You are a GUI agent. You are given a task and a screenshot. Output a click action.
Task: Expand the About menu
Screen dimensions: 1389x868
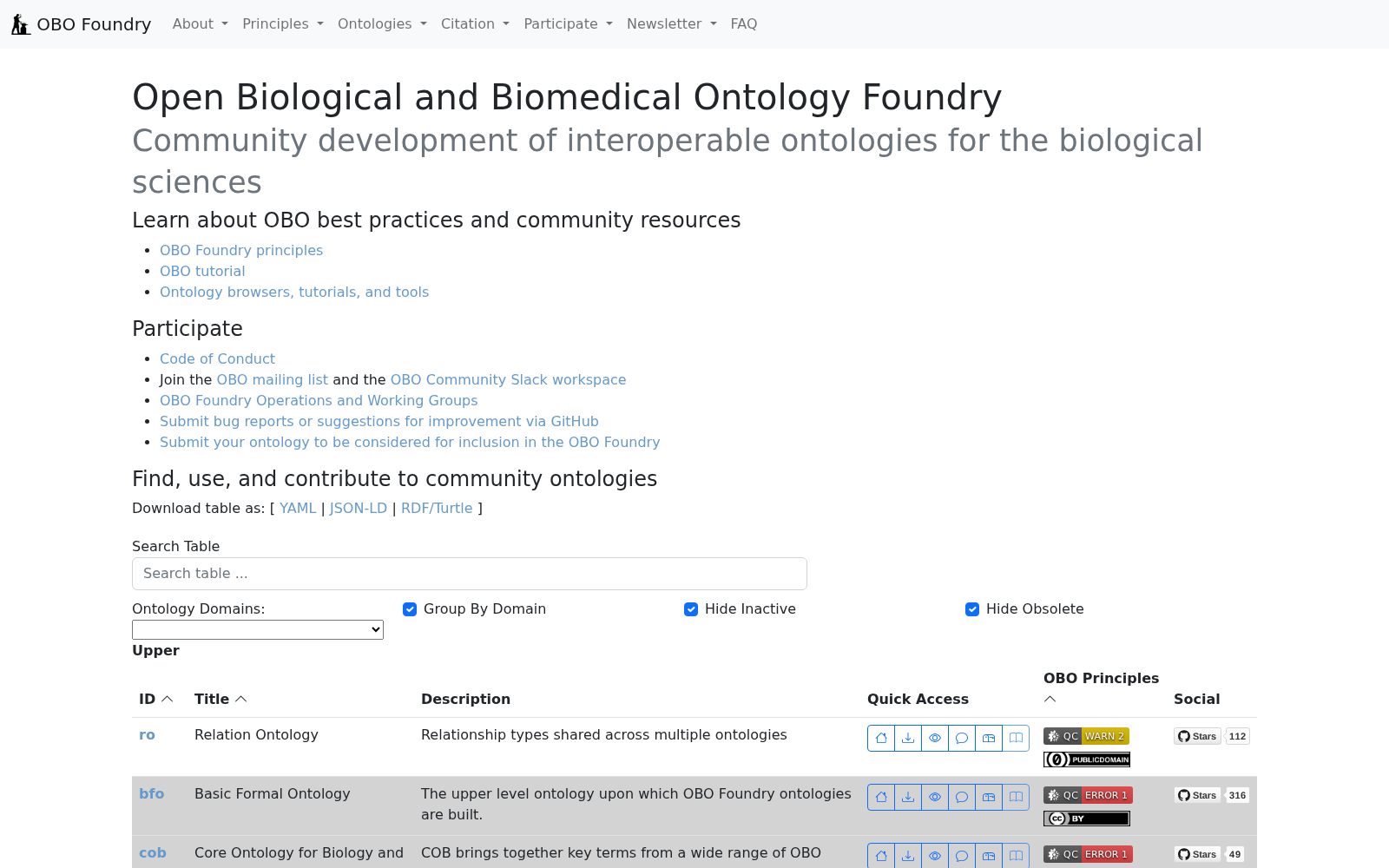pos(201,24)
